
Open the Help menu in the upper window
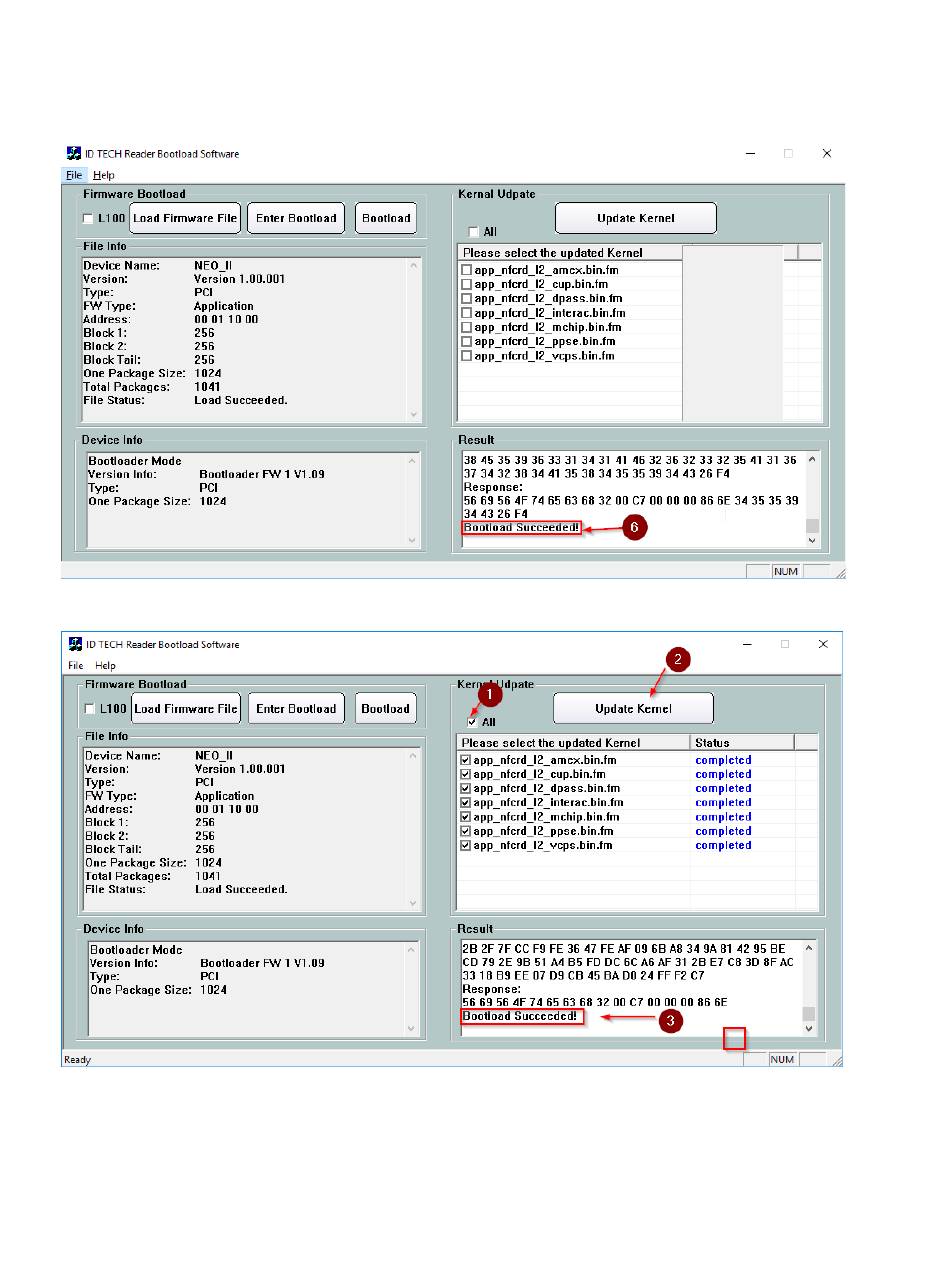tap(104, 175)
